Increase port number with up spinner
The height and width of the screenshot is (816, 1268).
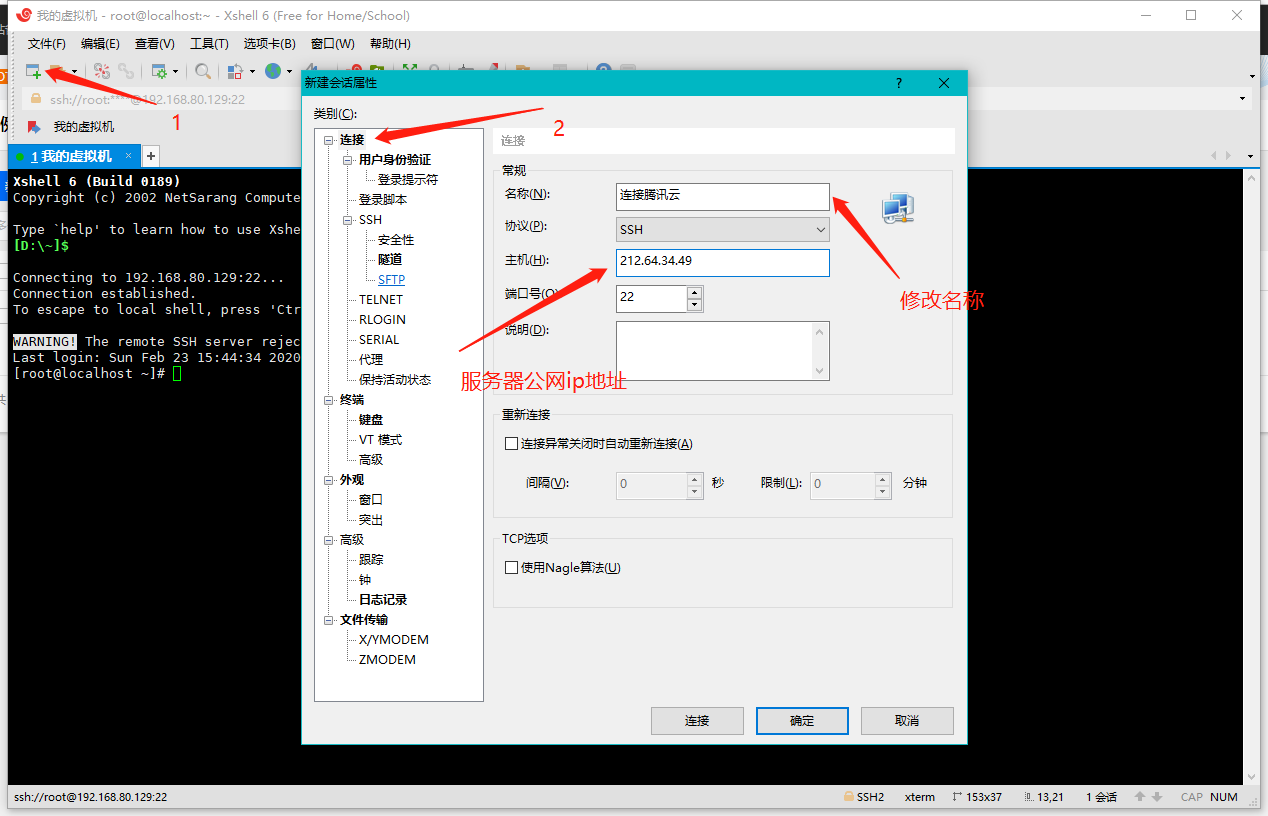pos(695,292)
